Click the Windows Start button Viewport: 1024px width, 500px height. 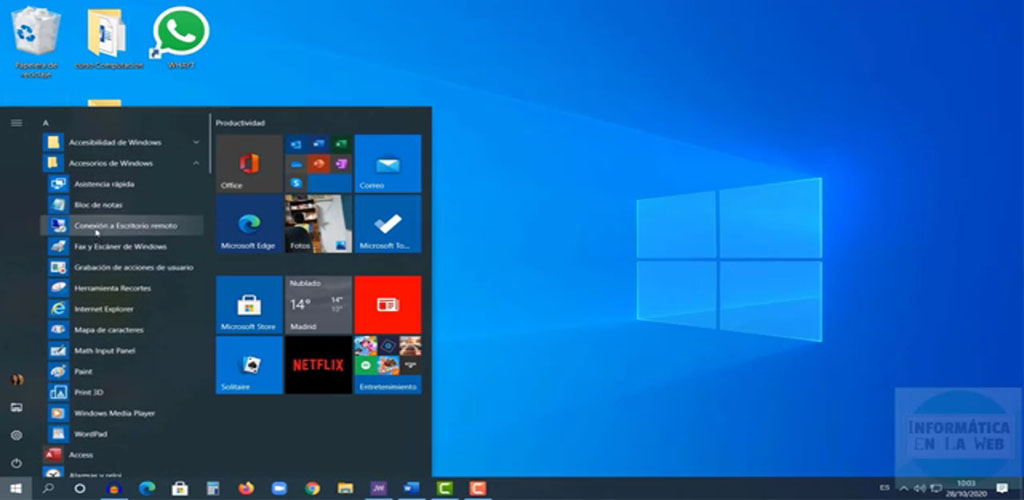click(x=16, y=488)
